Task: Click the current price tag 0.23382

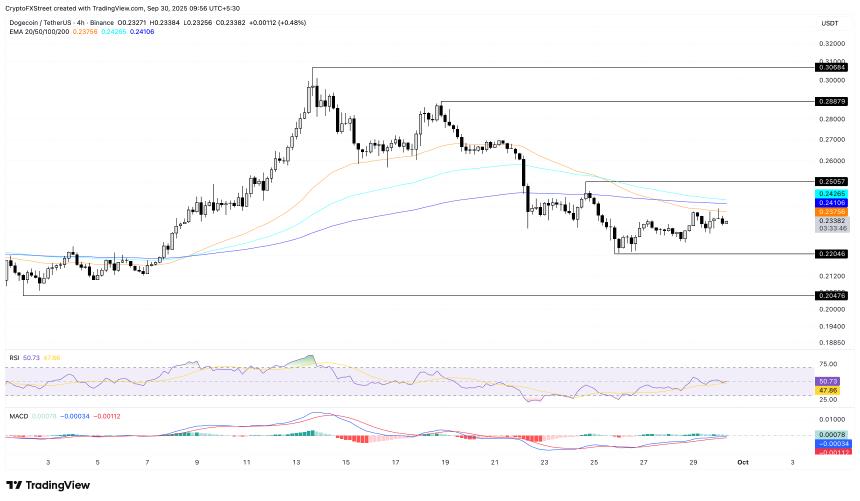Action: tap(831, 221)
